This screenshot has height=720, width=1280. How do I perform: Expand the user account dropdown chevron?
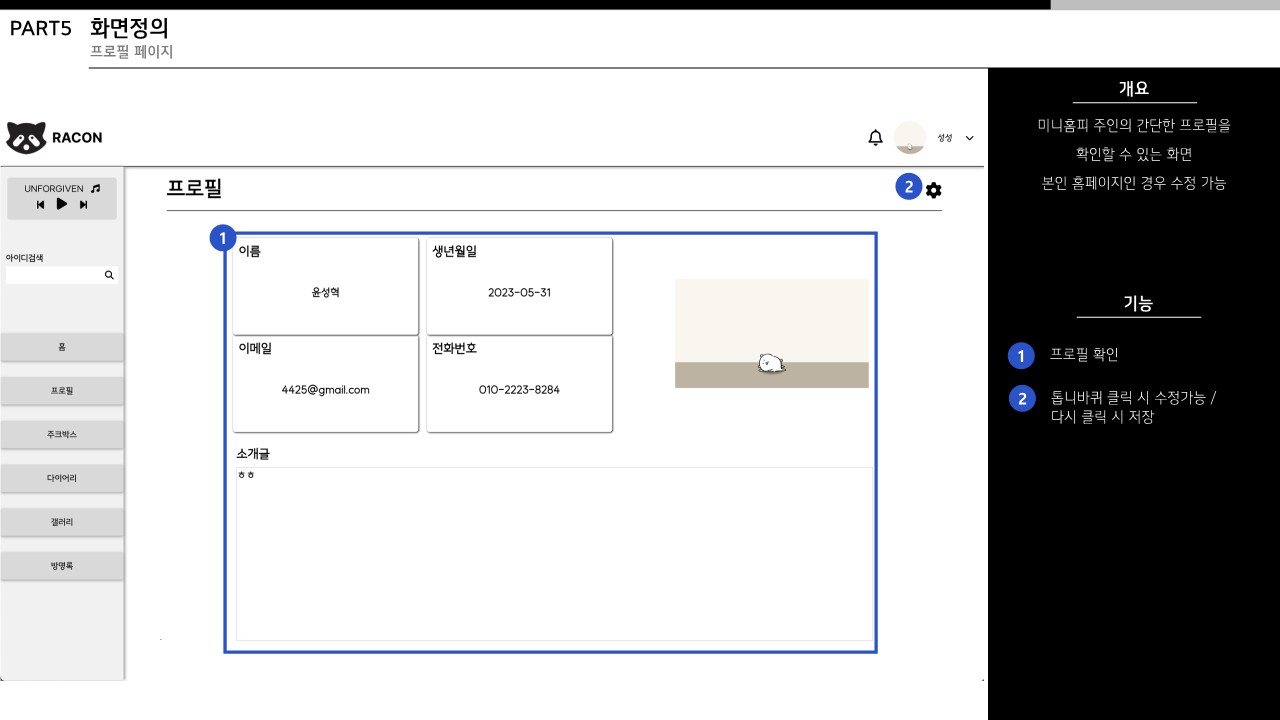click(969, 138)
